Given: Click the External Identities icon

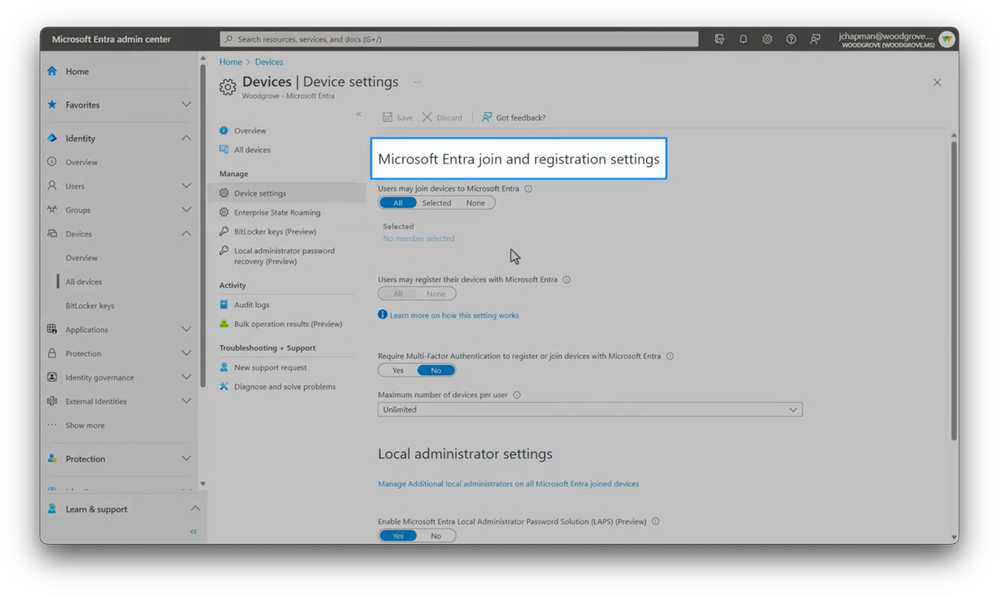Looking at the screenshot, I should coord(52,401).
